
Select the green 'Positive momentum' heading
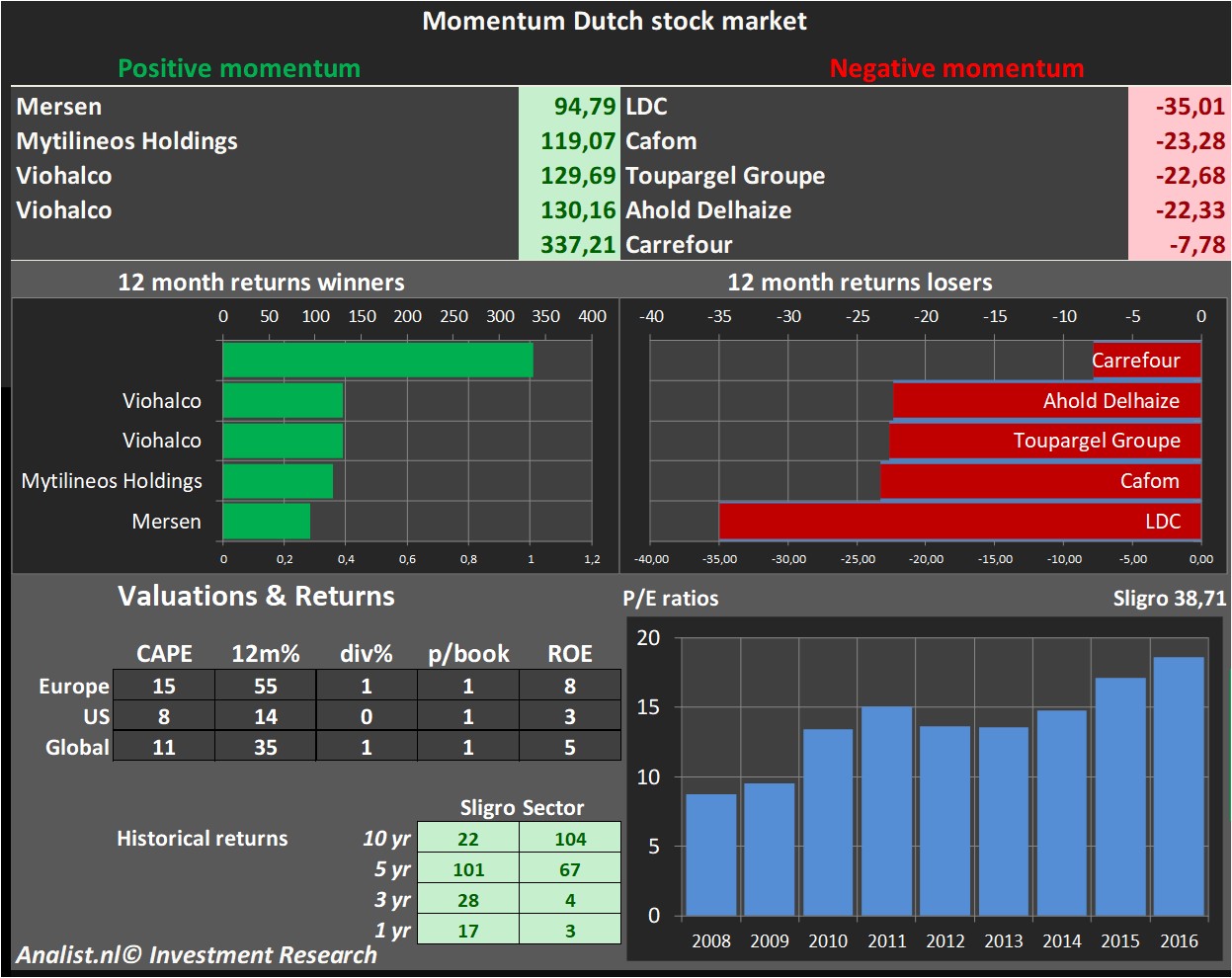239,68
